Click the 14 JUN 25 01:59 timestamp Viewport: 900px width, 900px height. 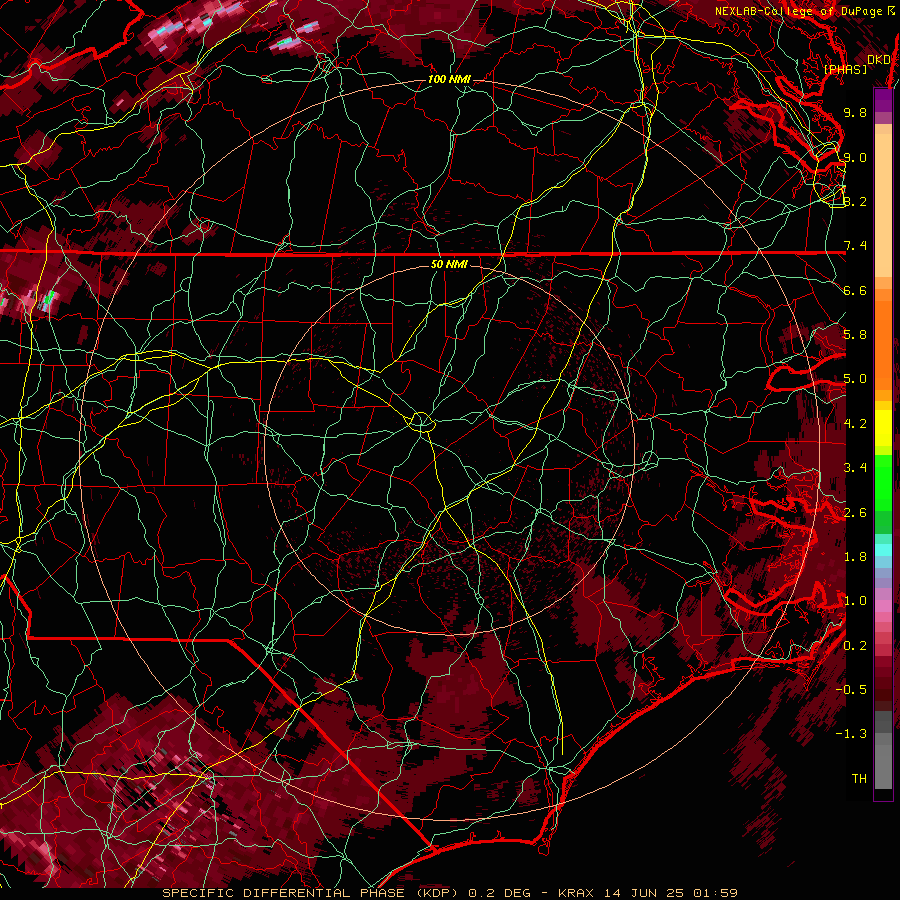pyautogui.click(x=670, y=893)
